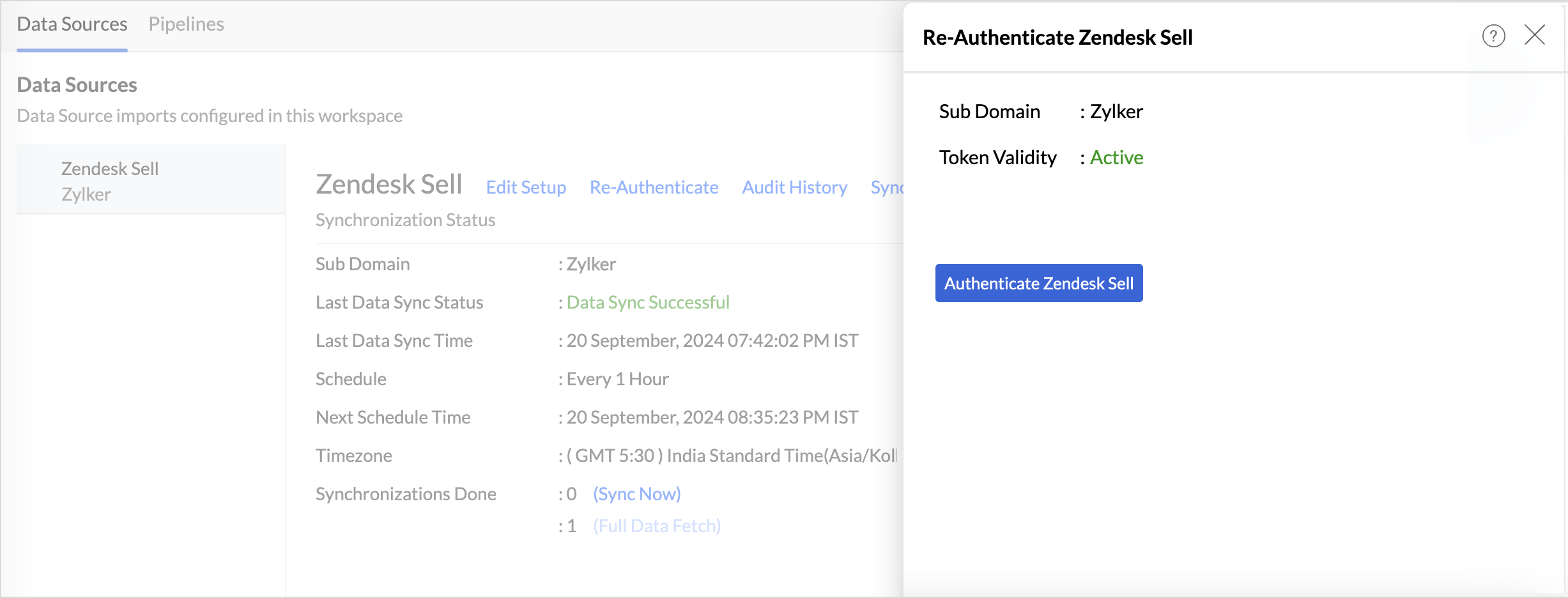Viewport: 1568px width, 598px height.
Task: Click the green Active token status
Action: [1116, 158]
